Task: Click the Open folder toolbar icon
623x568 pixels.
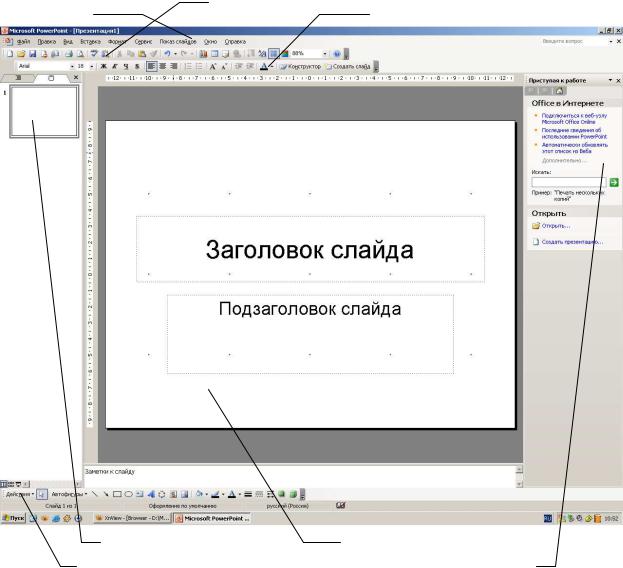Action: click(x=21, y=54)
